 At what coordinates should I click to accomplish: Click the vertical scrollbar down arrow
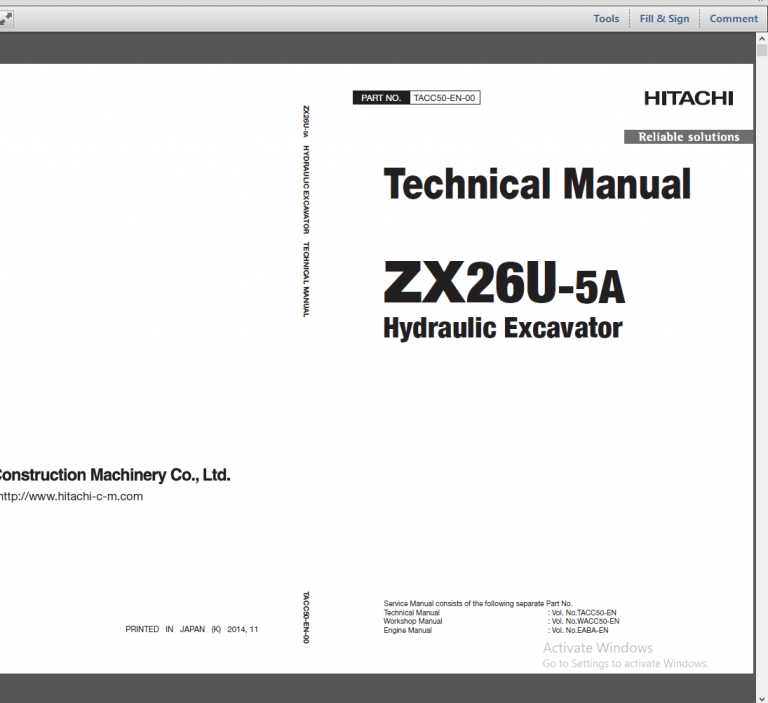pos(762,698)
